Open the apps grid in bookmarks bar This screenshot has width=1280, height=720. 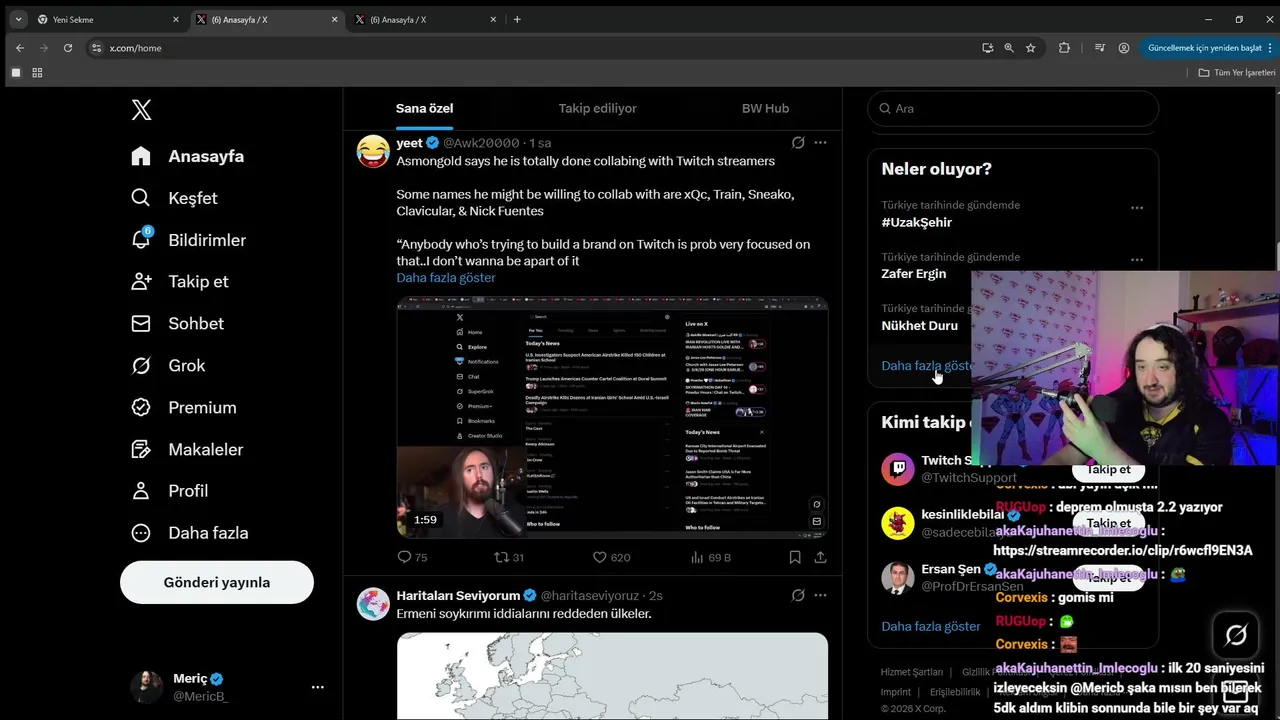pyautogui.click(x=38, y=72)
